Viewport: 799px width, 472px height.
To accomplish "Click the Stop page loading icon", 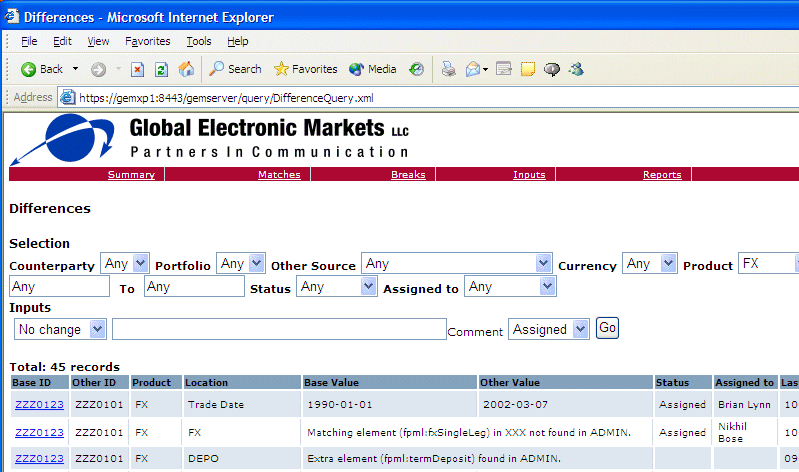I will 137,69.
